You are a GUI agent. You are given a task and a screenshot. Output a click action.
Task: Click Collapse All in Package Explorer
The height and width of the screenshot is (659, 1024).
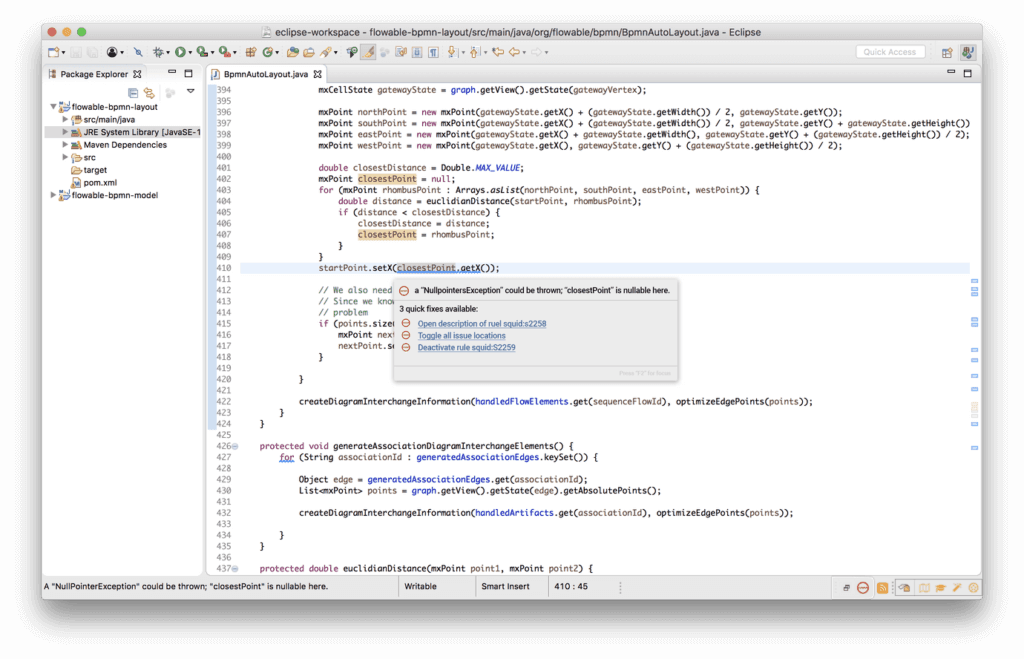point(133,92)
